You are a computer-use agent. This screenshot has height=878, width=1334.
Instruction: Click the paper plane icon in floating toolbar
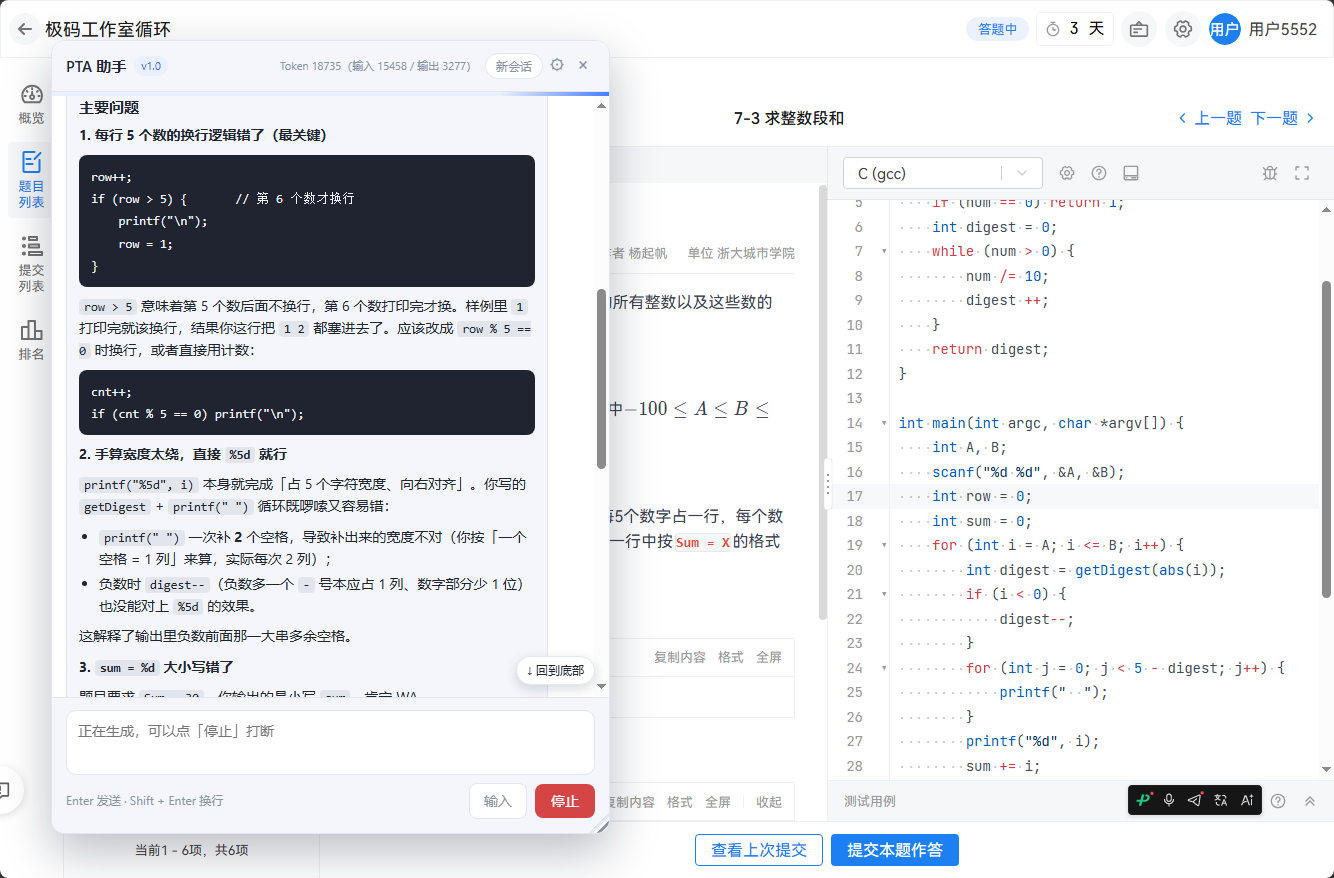point(1195,800)
